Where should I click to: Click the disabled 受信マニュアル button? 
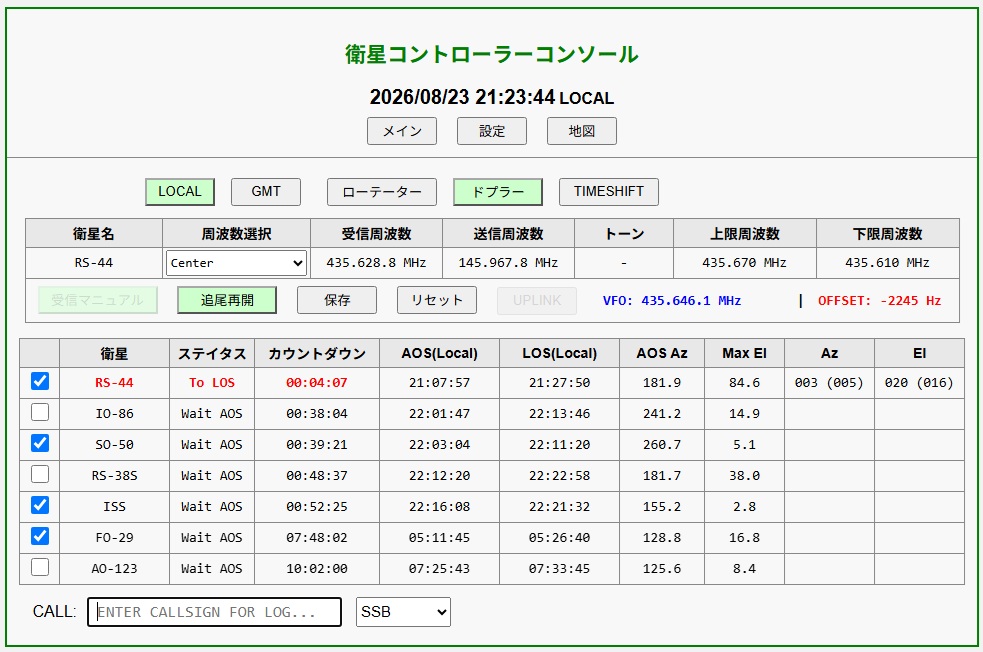pyautogui.click(x=98, y=300)
